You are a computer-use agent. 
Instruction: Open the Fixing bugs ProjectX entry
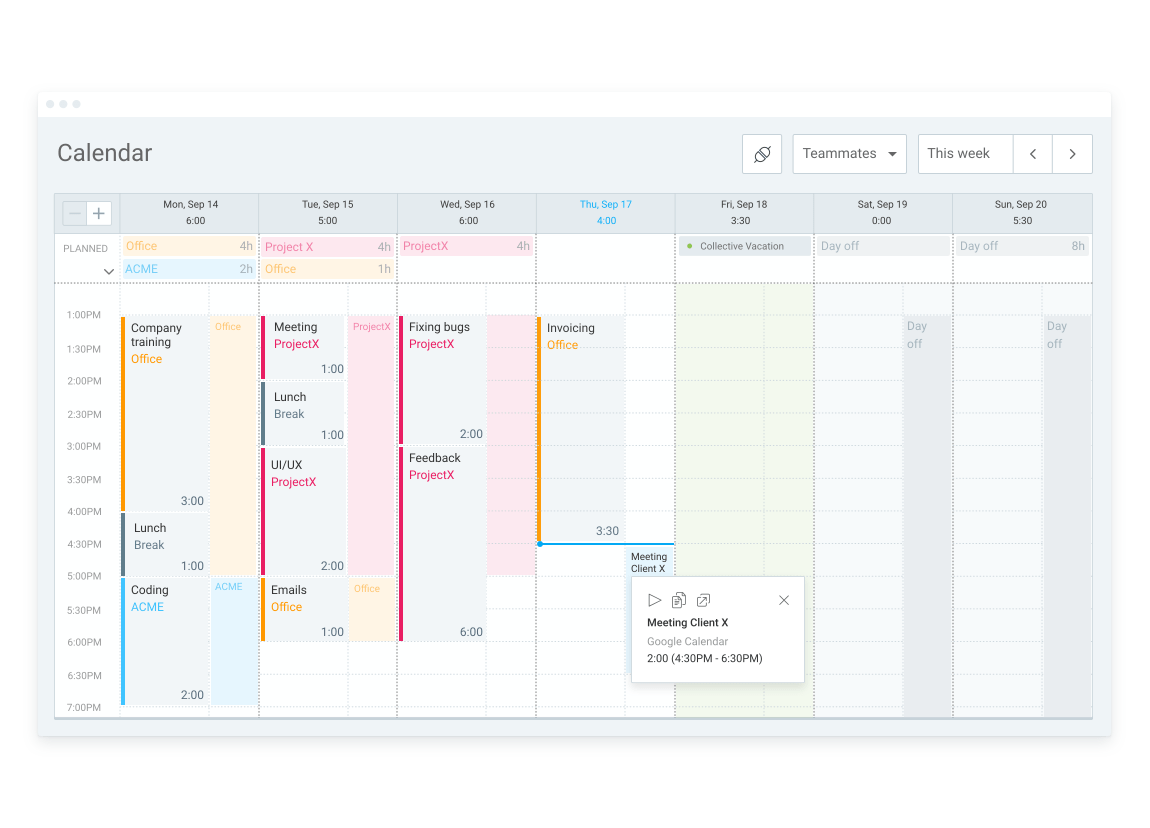coord(443,380)
